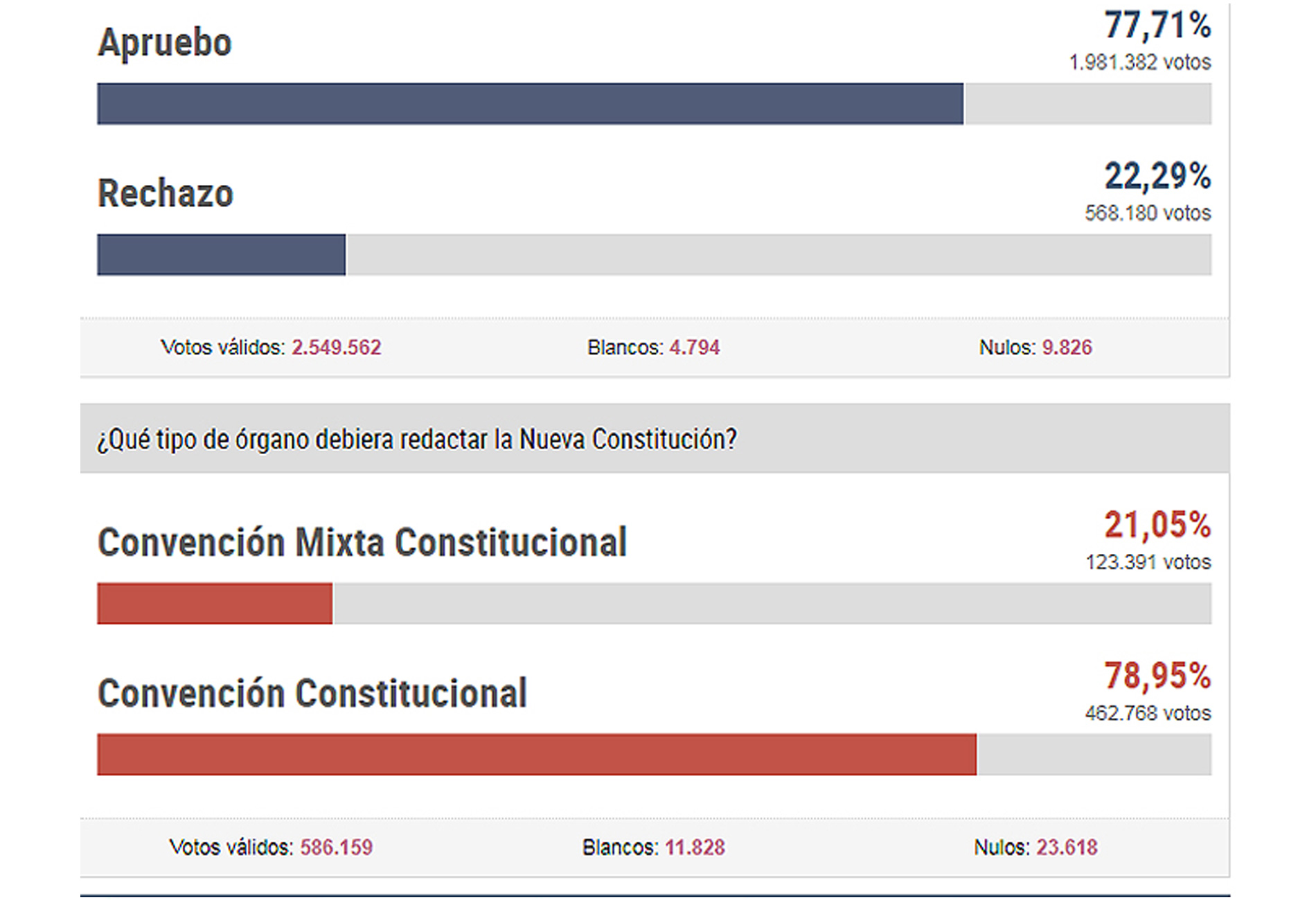This screenshot has height=900, width=1316.
Task: Click the Nulos 23.618 figure
Action: [x=1067, y=847]
